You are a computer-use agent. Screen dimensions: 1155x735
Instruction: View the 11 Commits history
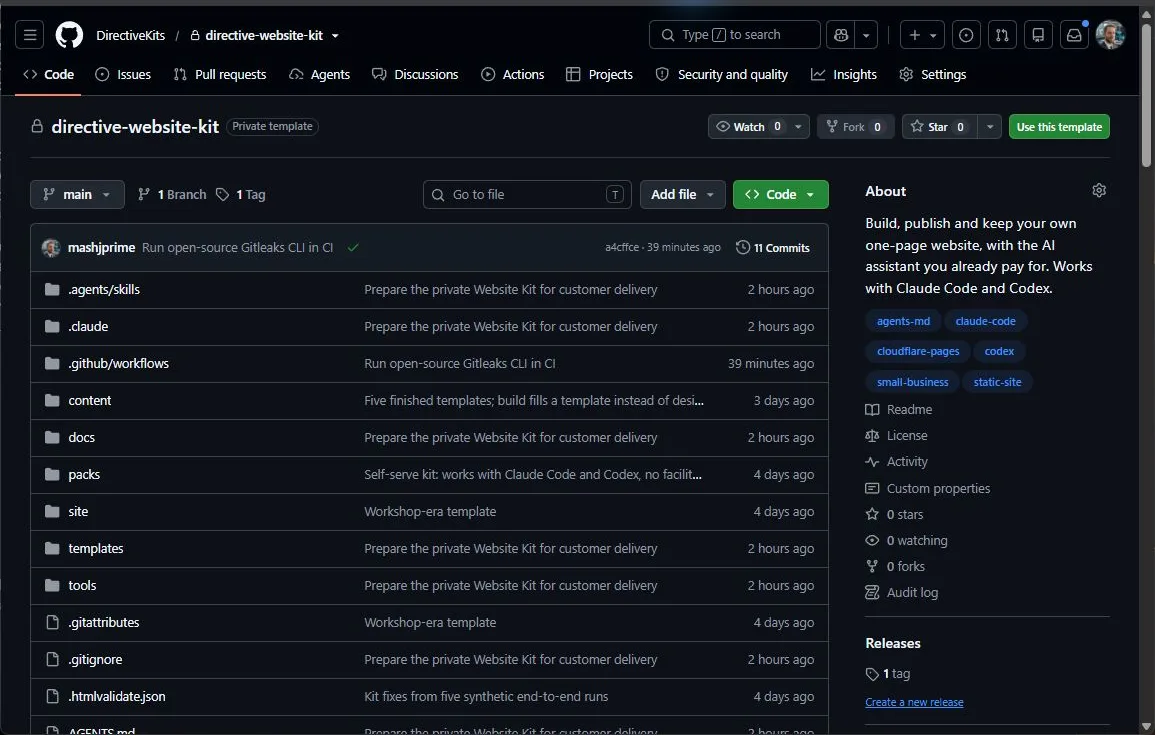tap(773, 247)
